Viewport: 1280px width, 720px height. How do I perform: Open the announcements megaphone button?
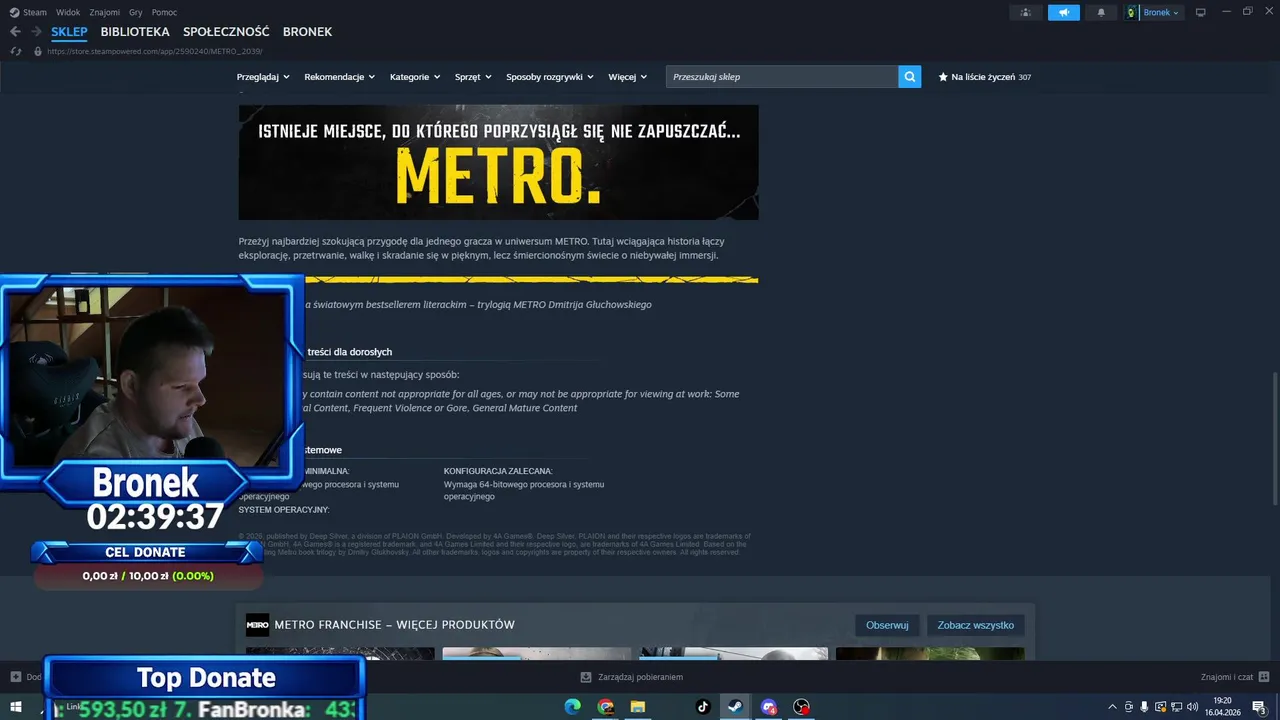coord(1064,13)
